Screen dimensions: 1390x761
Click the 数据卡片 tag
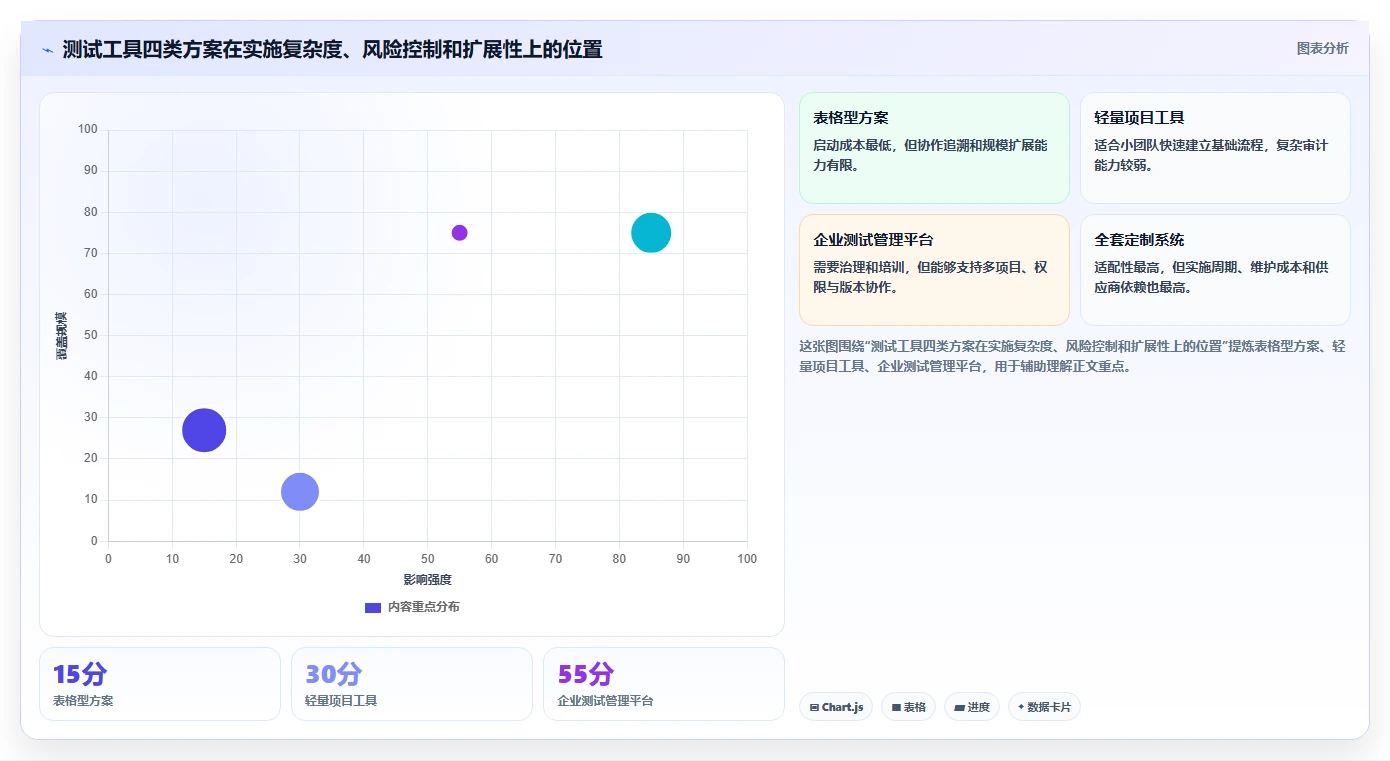click(1044, 707)
